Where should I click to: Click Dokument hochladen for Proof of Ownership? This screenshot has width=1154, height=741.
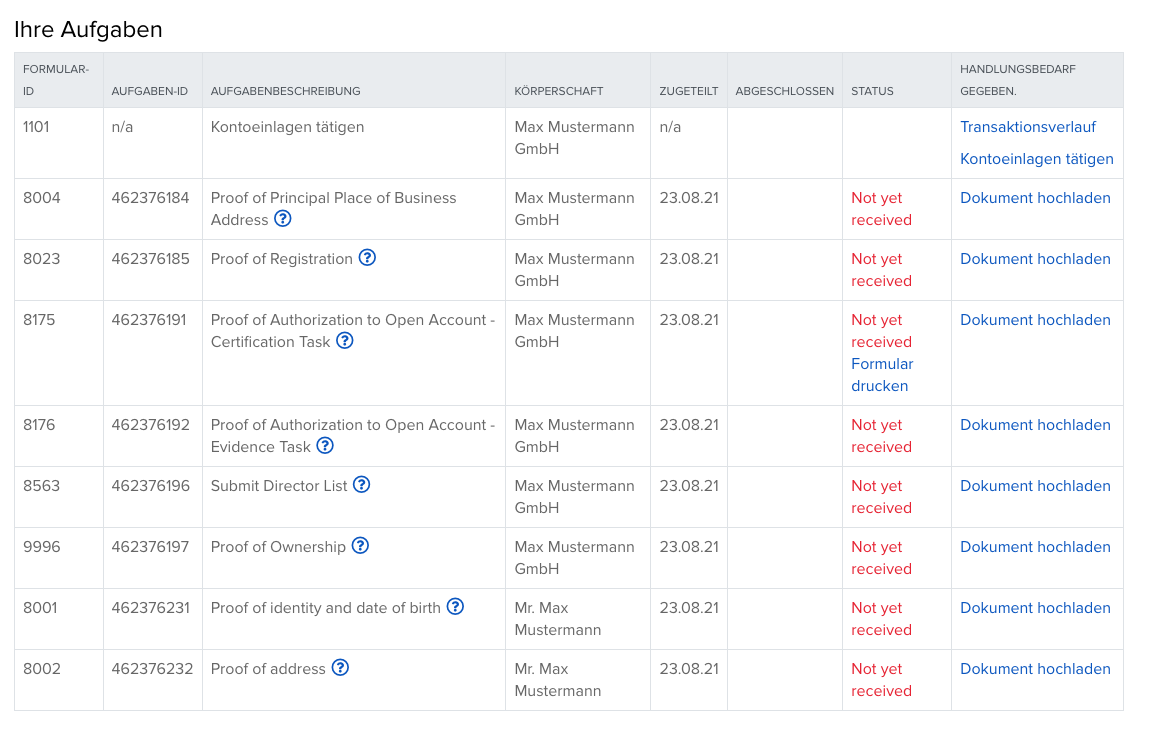pos(1035,547)
